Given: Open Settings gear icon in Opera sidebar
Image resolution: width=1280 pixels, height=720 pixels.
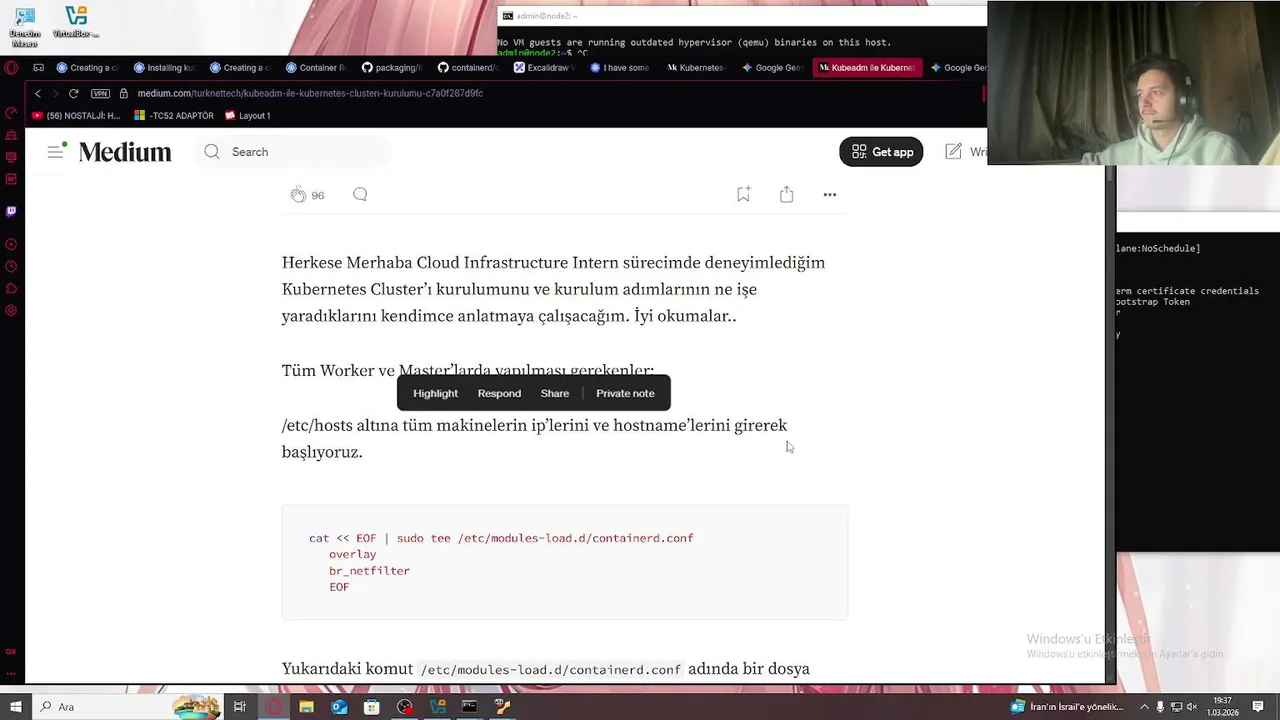Looking at the screenshot, I should point(11,310).
